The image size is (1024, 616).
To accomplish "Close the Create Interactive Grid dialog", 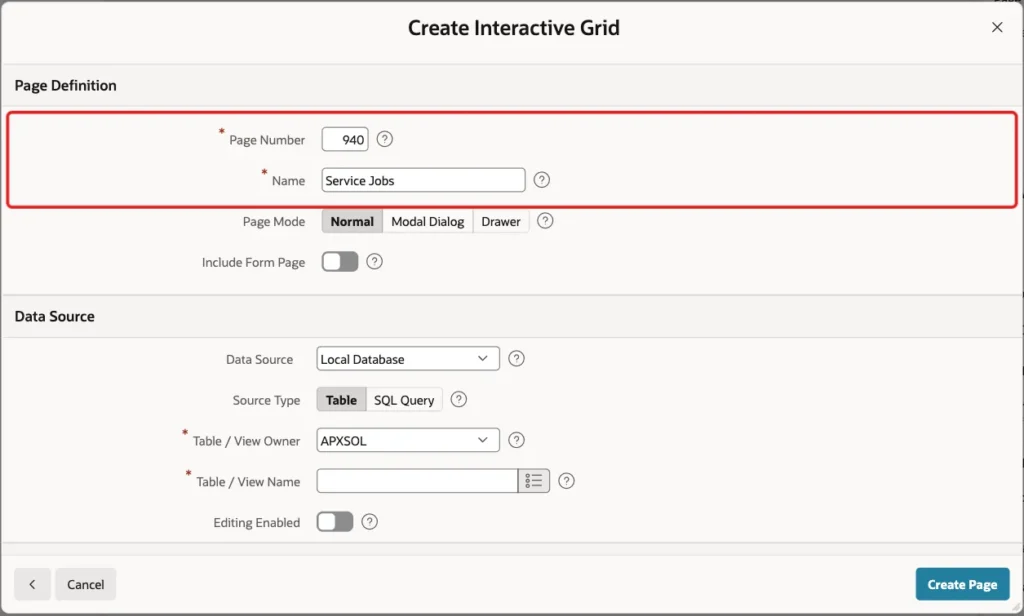I will [997, 27].
